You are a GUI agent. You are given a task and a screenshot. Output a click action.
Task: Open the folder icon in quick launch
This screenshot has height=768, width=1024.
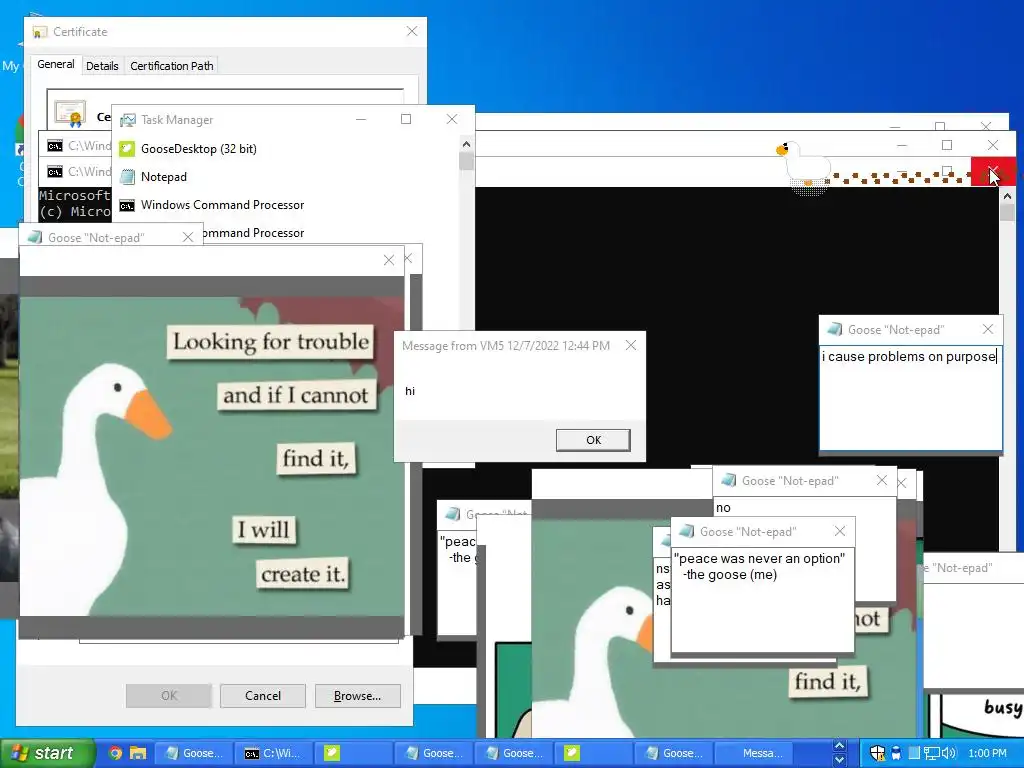138,753
